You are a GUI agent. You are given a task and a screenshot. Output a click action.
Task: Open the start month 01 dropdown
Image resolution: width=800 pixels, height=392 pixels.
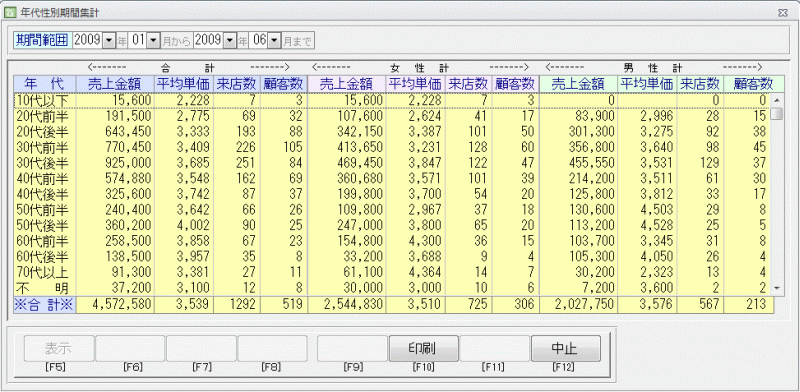pos(153,40)
